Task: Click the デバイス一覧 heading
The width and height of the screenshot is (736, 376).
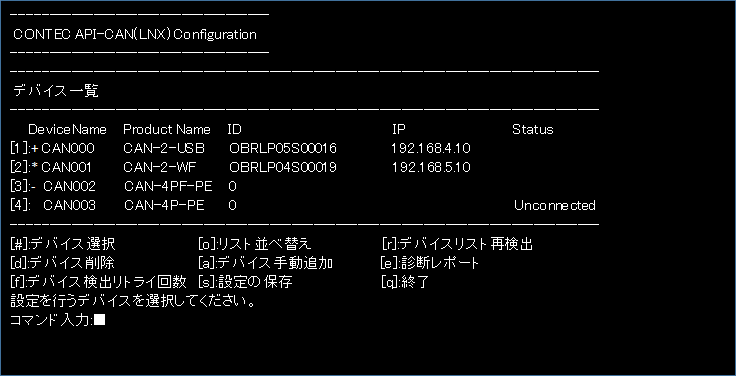Action: [56, 91]
